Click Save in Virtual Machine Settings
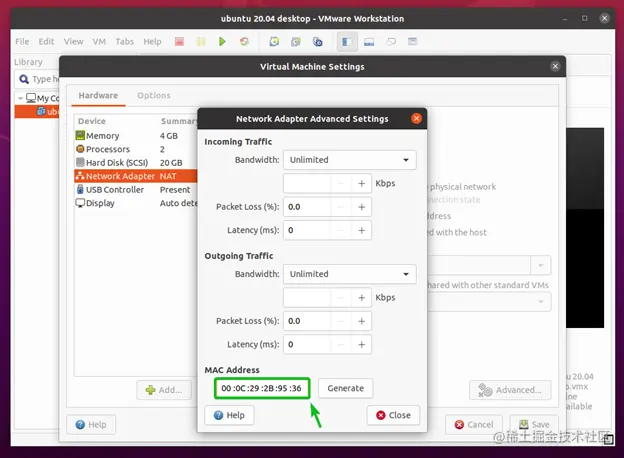 (x=534, y=425)
